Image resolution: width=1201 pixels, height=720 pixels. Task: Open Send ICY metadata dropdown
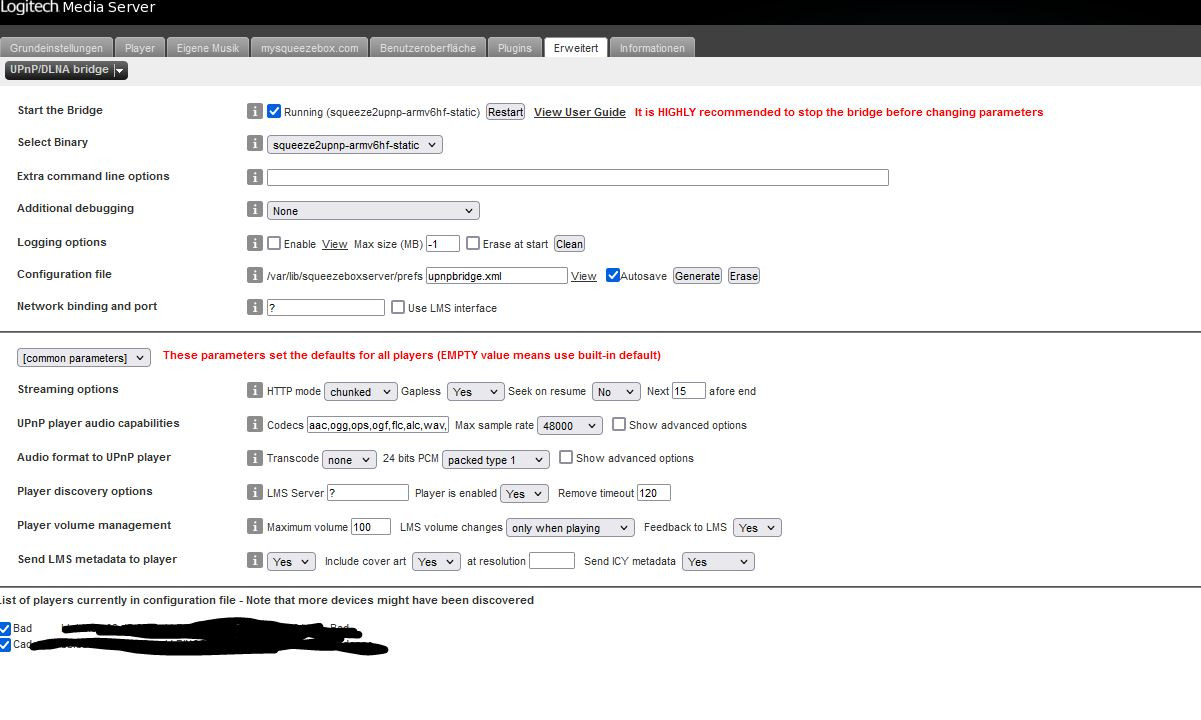pos(718,562)
